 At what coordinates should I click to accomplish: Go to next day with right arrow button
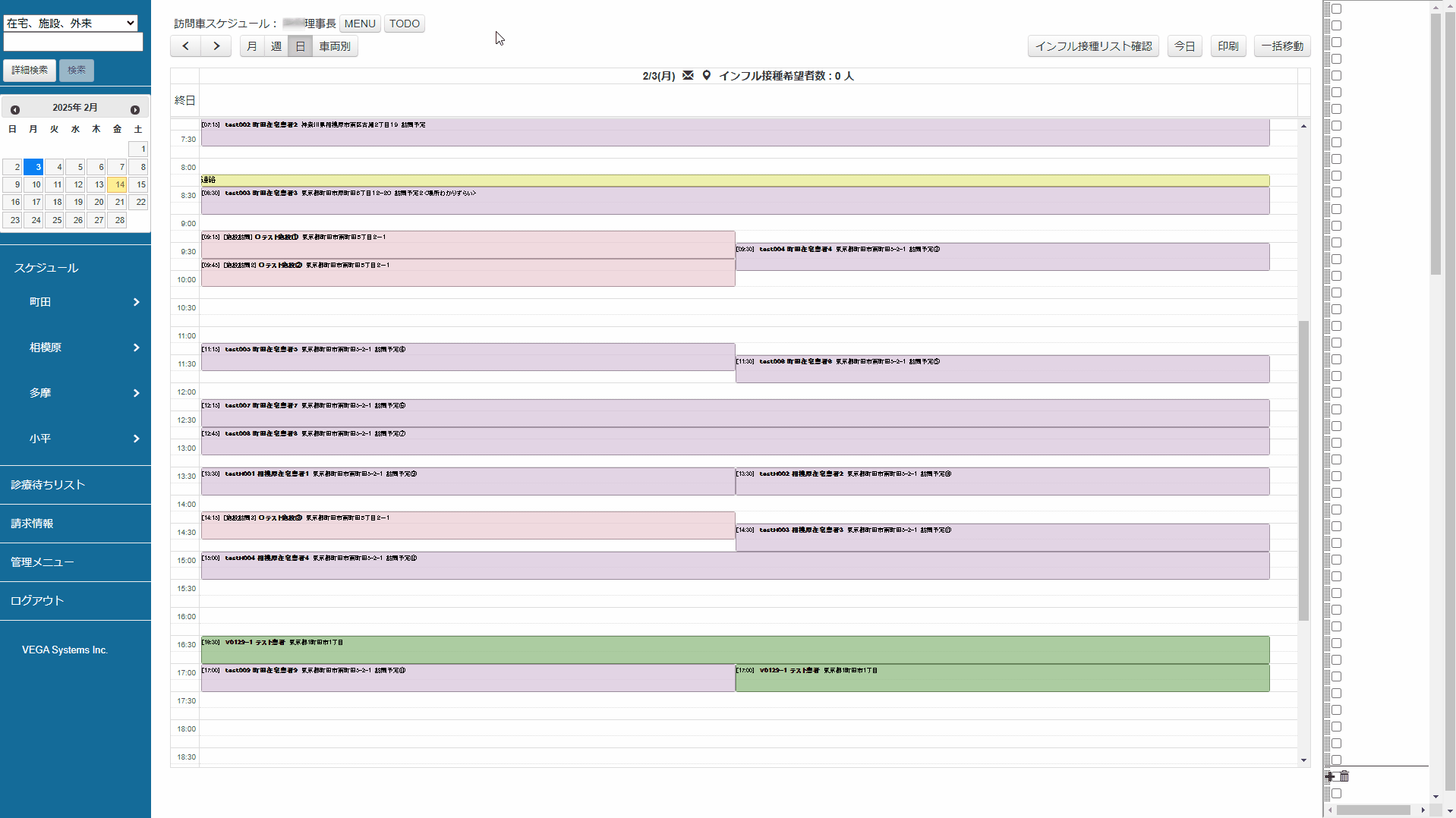[216, 46]
